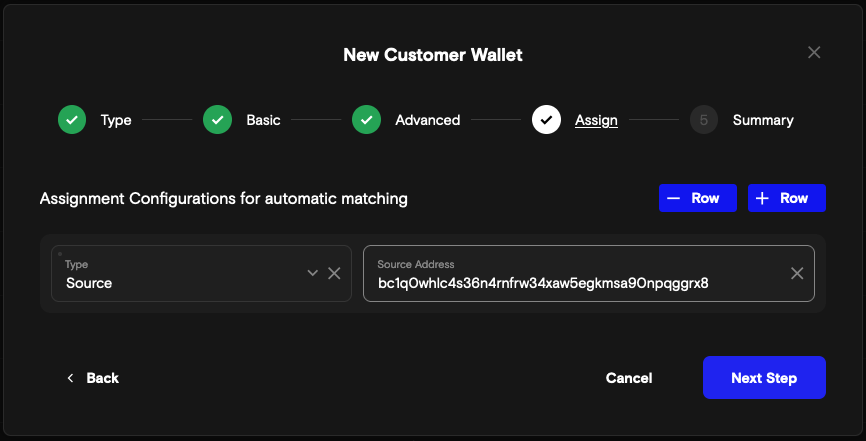Open the Type Source combo box

coord(180,274)
